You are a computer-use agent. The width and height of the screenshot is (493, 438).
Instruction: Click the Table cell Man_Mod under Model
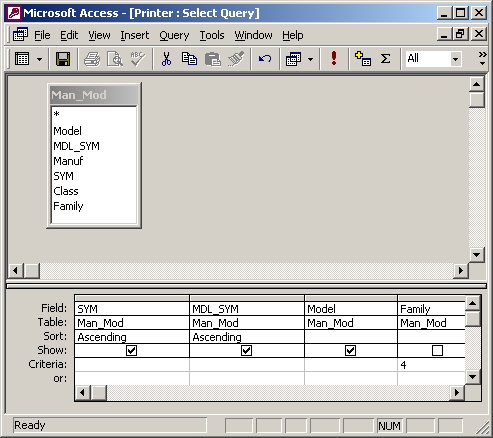click(x=351, y=323)
